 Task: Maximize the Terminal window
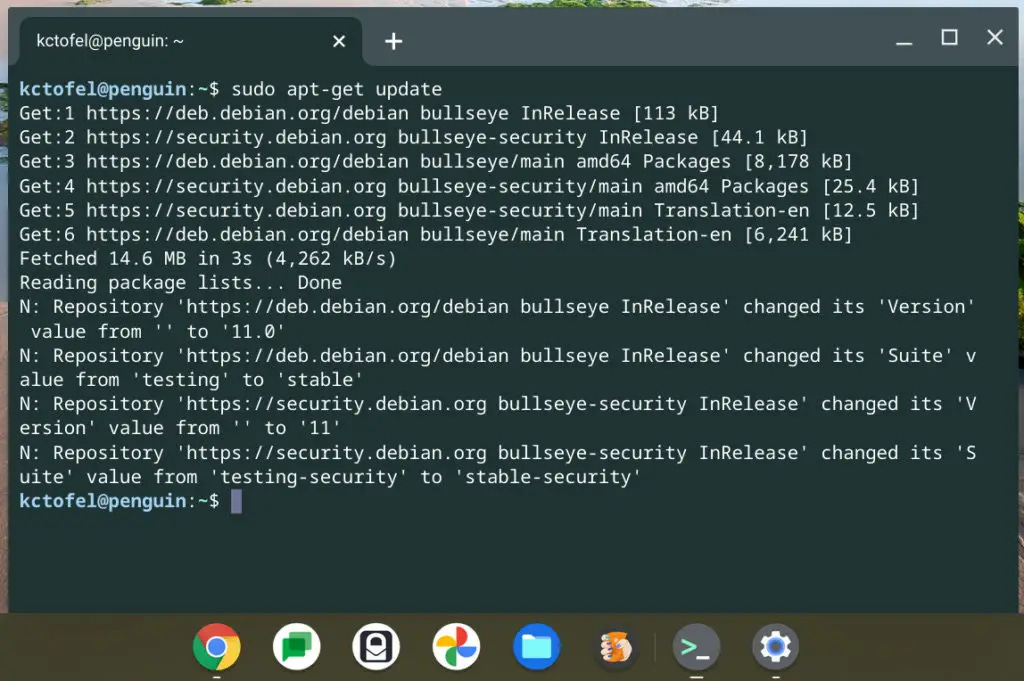[x=950, y=37]
